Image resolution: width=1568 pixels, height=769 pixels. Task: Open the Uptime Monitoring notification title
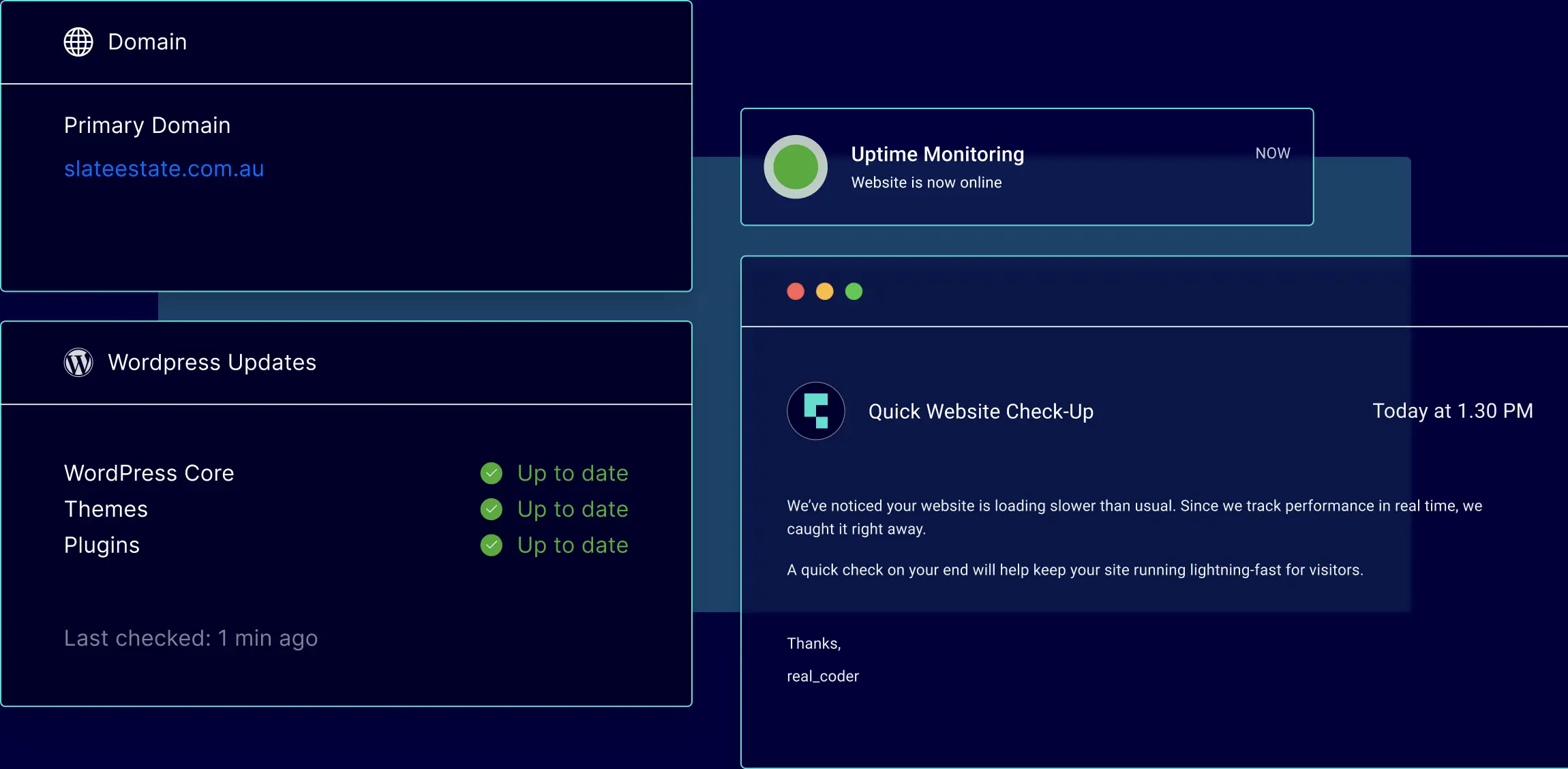(937, 155)
